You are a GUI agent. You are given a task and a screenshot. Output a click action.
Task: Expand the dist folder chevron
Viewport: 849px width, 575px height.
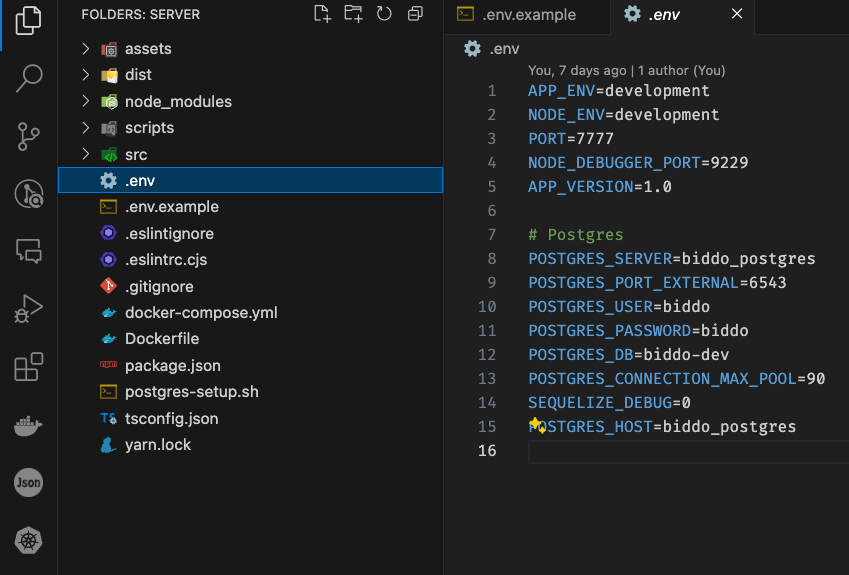tap(86, 75)
